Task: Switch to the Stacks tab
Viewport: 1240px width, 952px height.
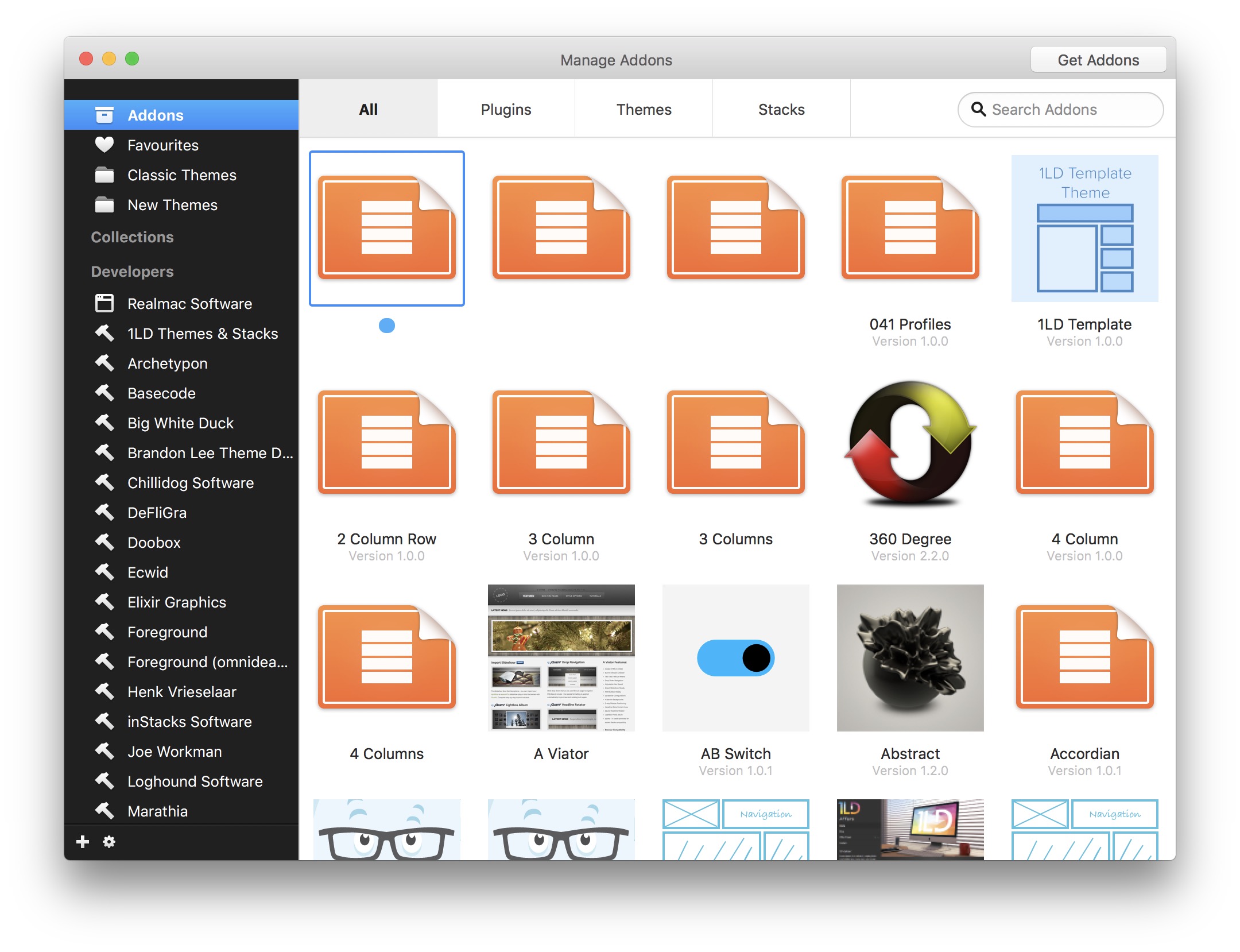Action: pyautogui.click(x=781, y=109)
